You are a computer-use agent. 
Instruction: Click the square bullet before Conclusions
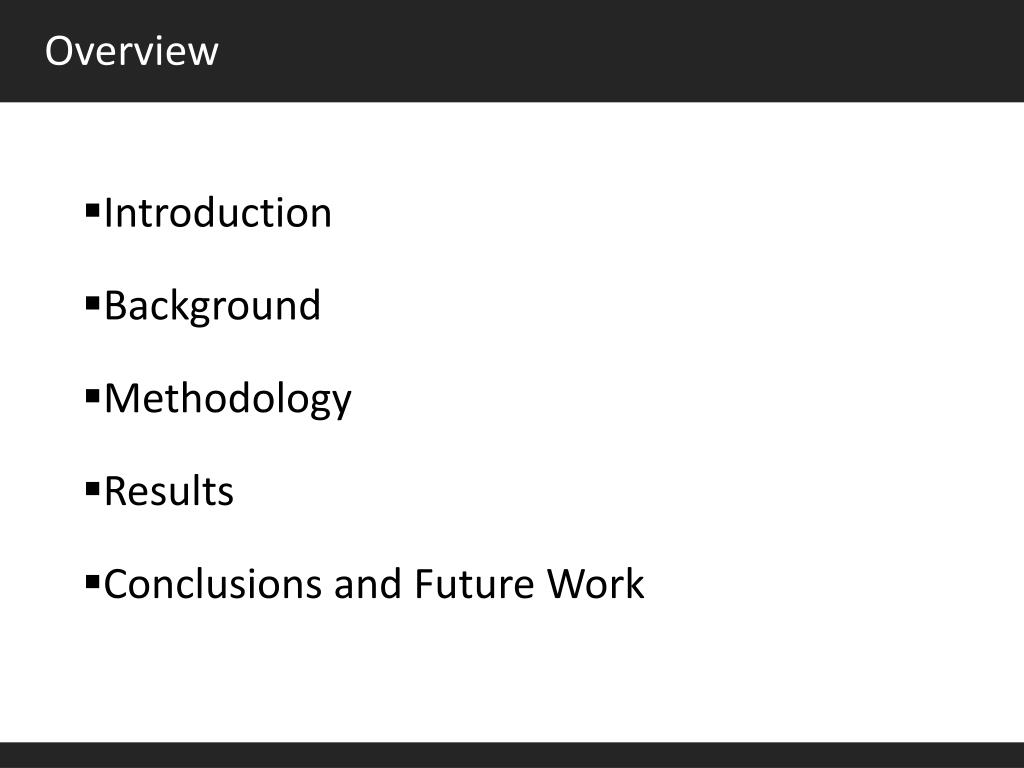(92, 581)
